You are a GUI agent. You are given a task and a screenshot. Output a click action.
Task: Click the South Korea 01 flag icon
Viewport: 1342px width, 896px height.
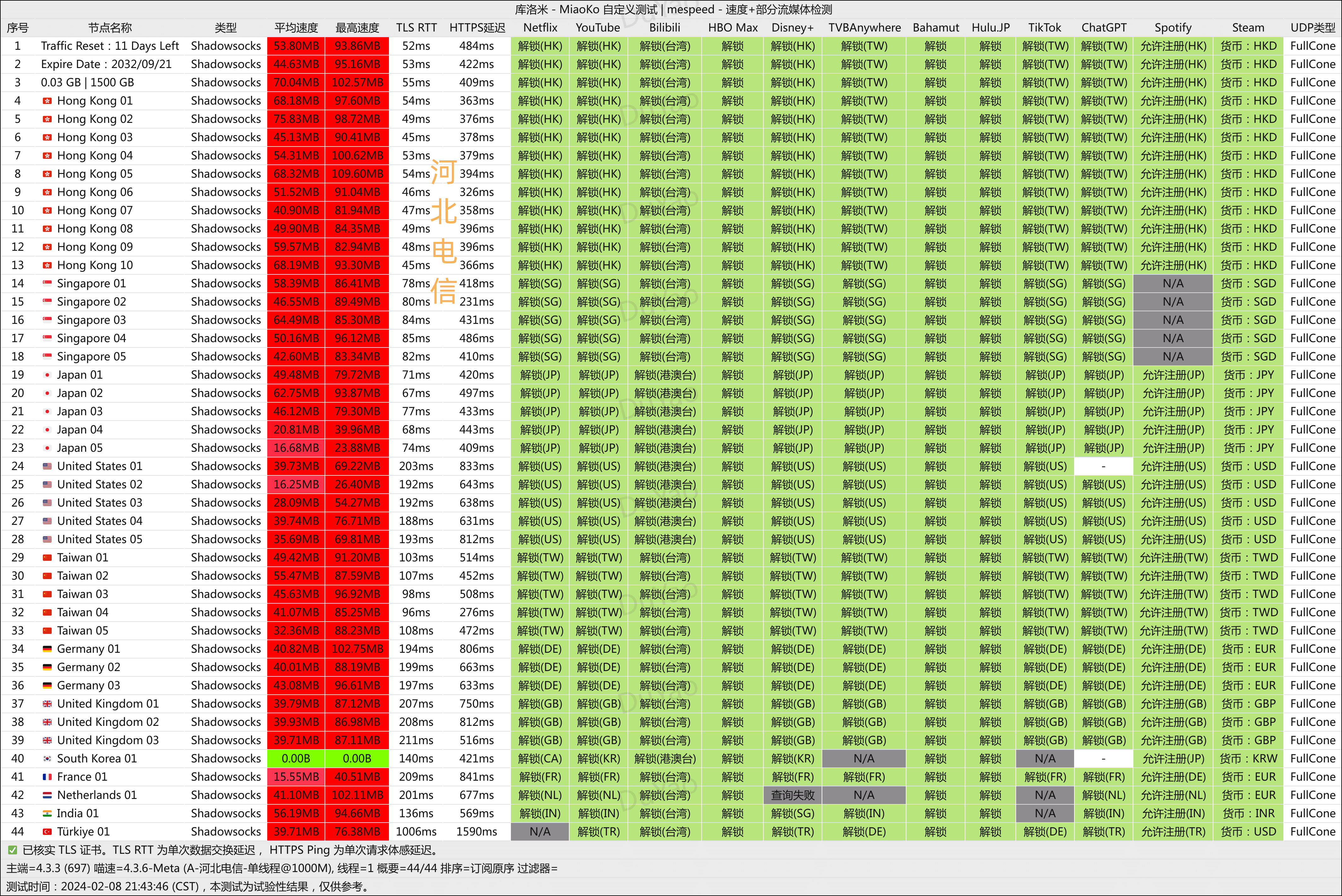[48, 759]
